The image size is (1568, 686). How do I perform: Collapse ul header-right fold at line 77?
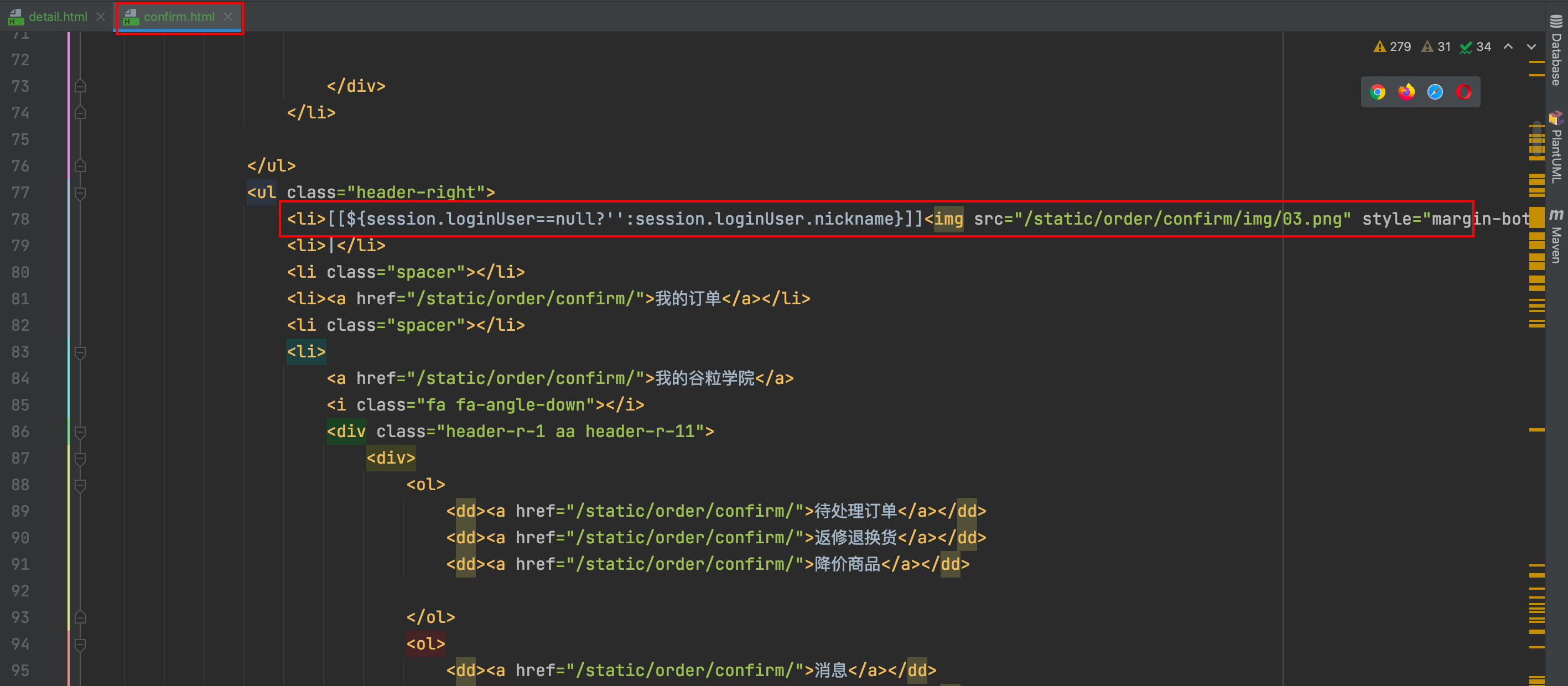80,193
